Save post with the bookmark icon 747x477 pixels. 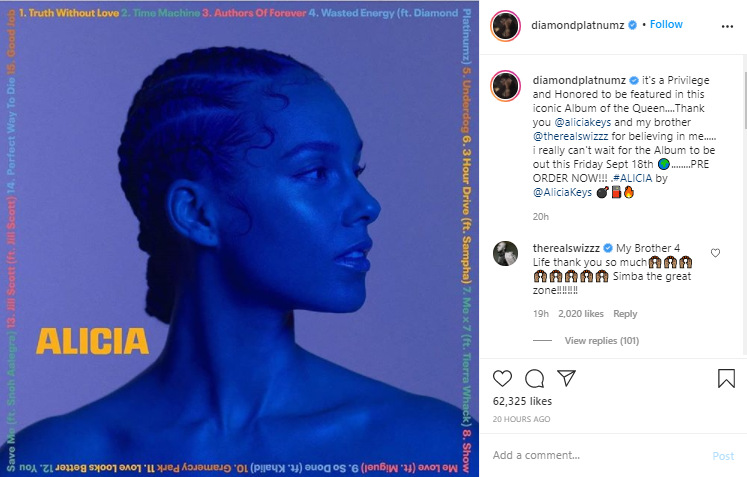point(726,378)
